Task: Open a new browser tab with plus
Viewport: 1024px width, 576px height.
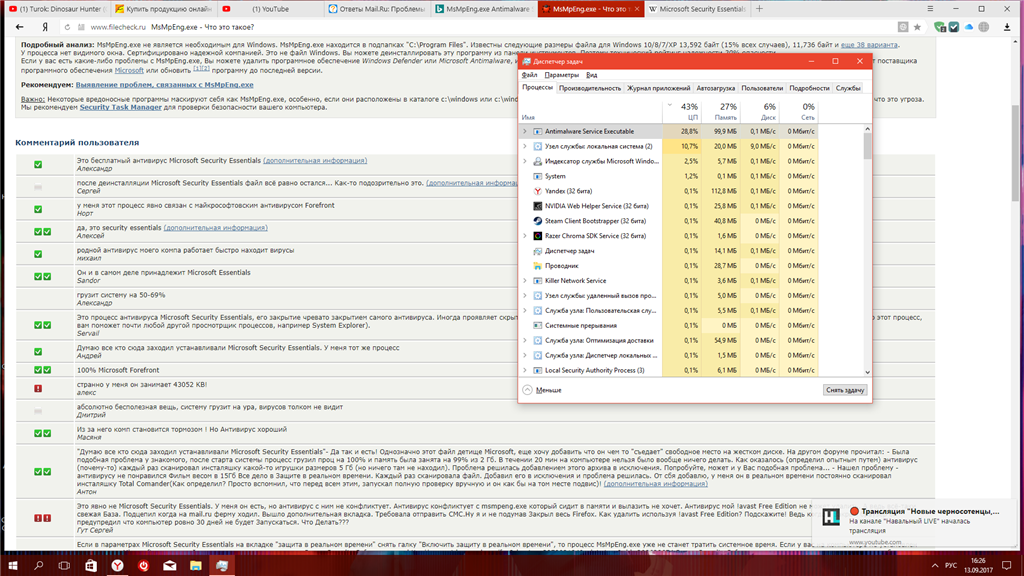Action: tap(759, 8)
